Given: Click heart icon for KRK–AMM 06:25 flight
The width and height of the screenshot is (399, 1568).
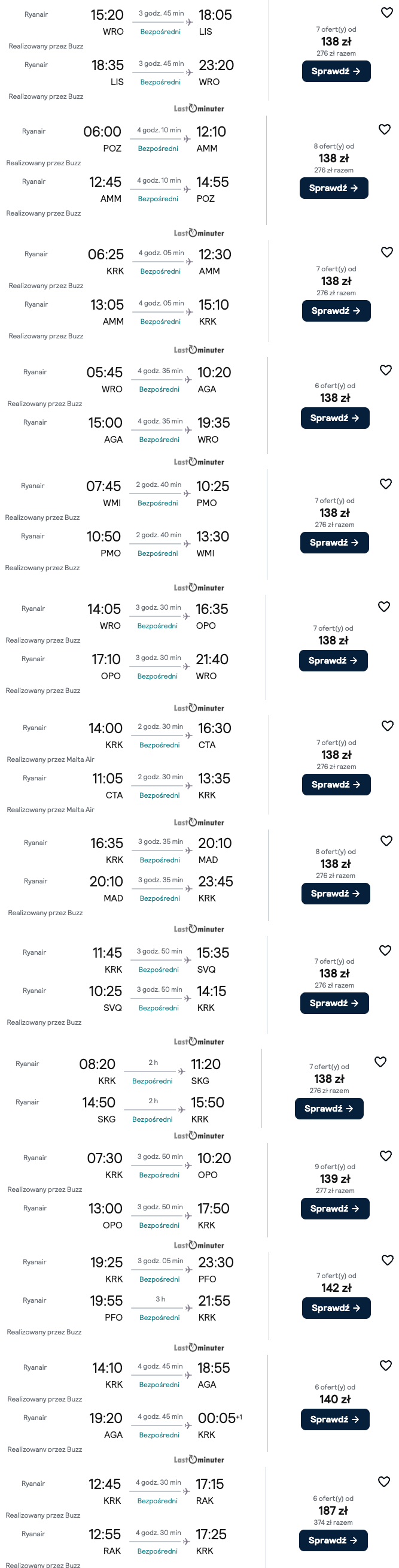Looking at the screenshot, I should (x=387, y=252).
